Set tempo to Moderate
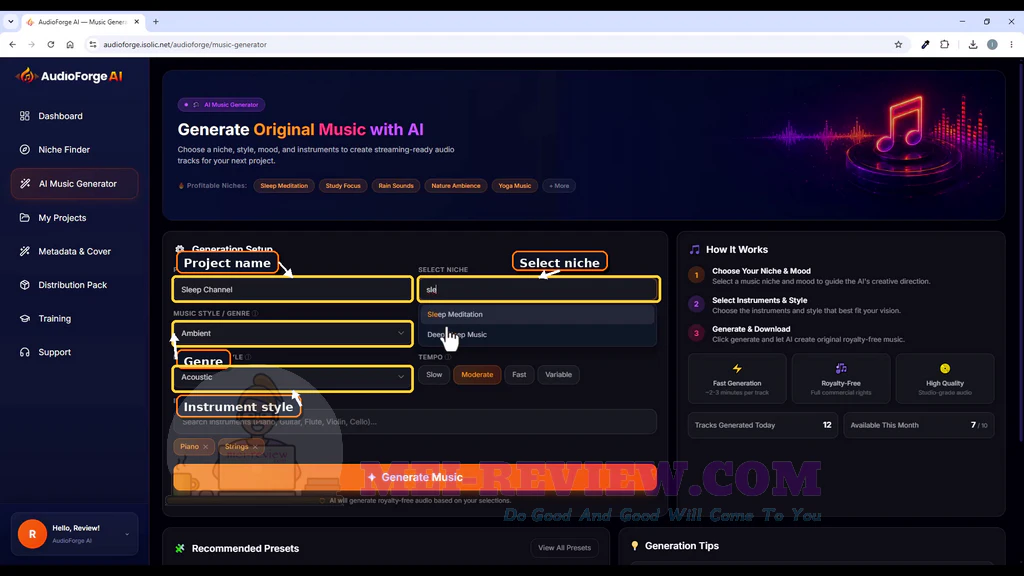The height and width of the screenshot is (576, 1024). (477, 375)
